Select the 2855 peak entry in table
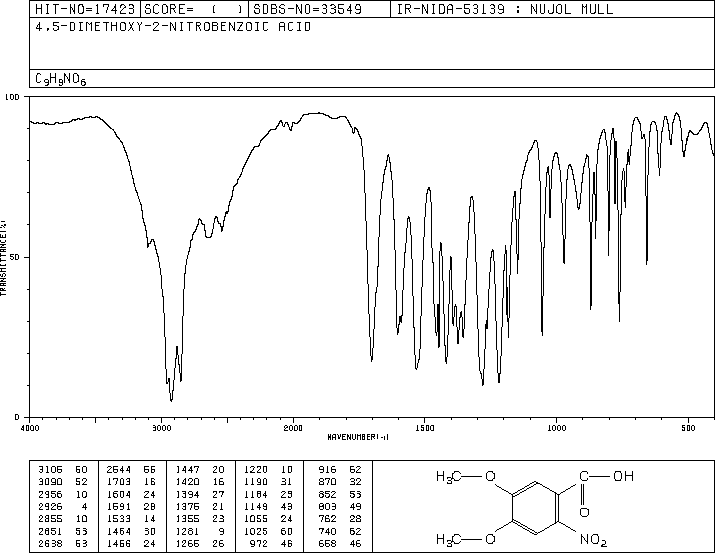The height and width of the screenshot is (553, 715). 63,519
